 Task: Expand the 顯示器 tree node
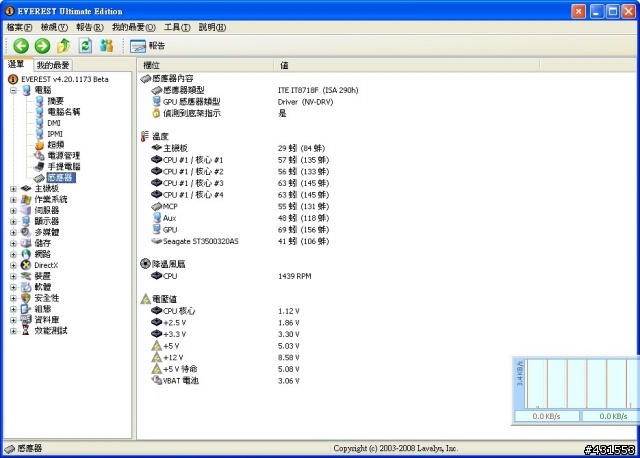13,222
